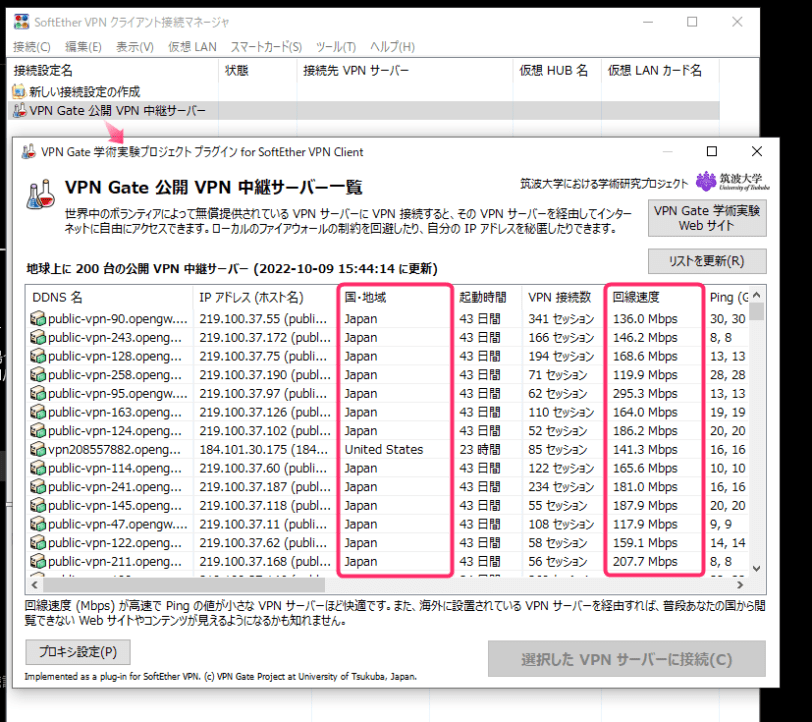Click the 接続設定名 column header
Viewport: 812px width, 722px height.
113,71
